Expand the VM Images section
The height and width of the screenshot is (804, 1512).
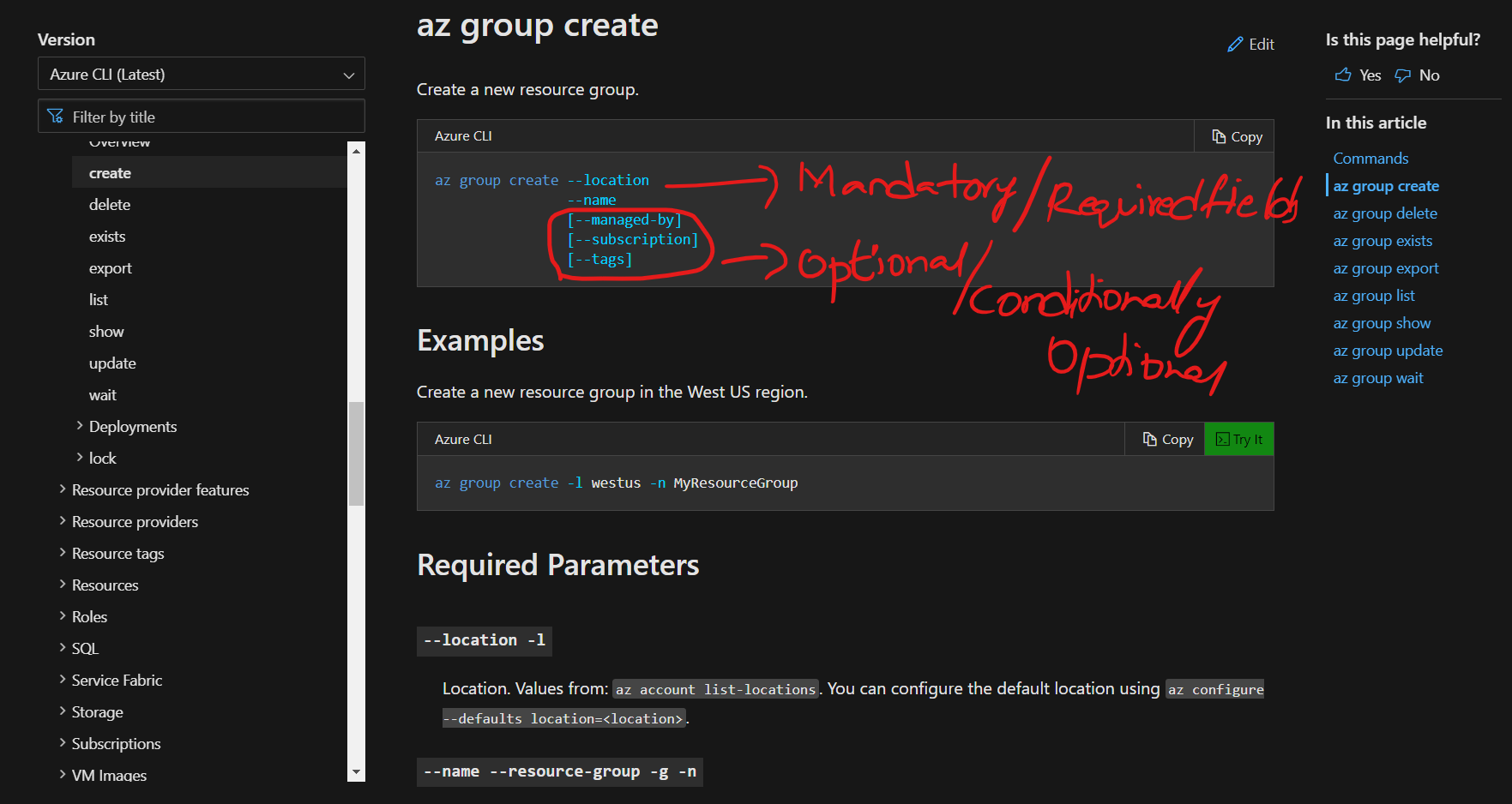tap(63, 774)
